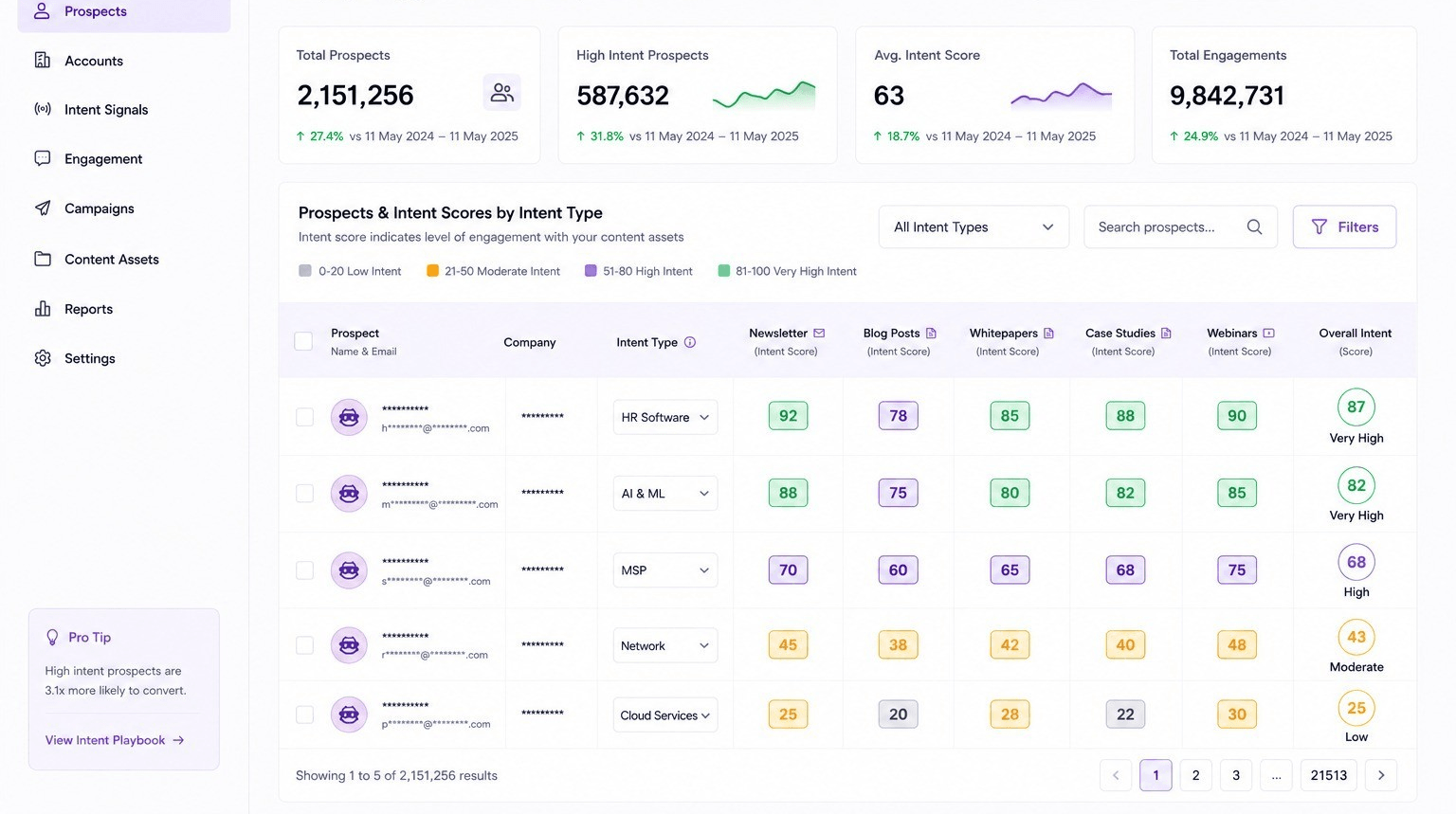Viewport: 1456px width, 814px height.
Task: Click avatar of the MSP prospect
Action: (349, 570)
